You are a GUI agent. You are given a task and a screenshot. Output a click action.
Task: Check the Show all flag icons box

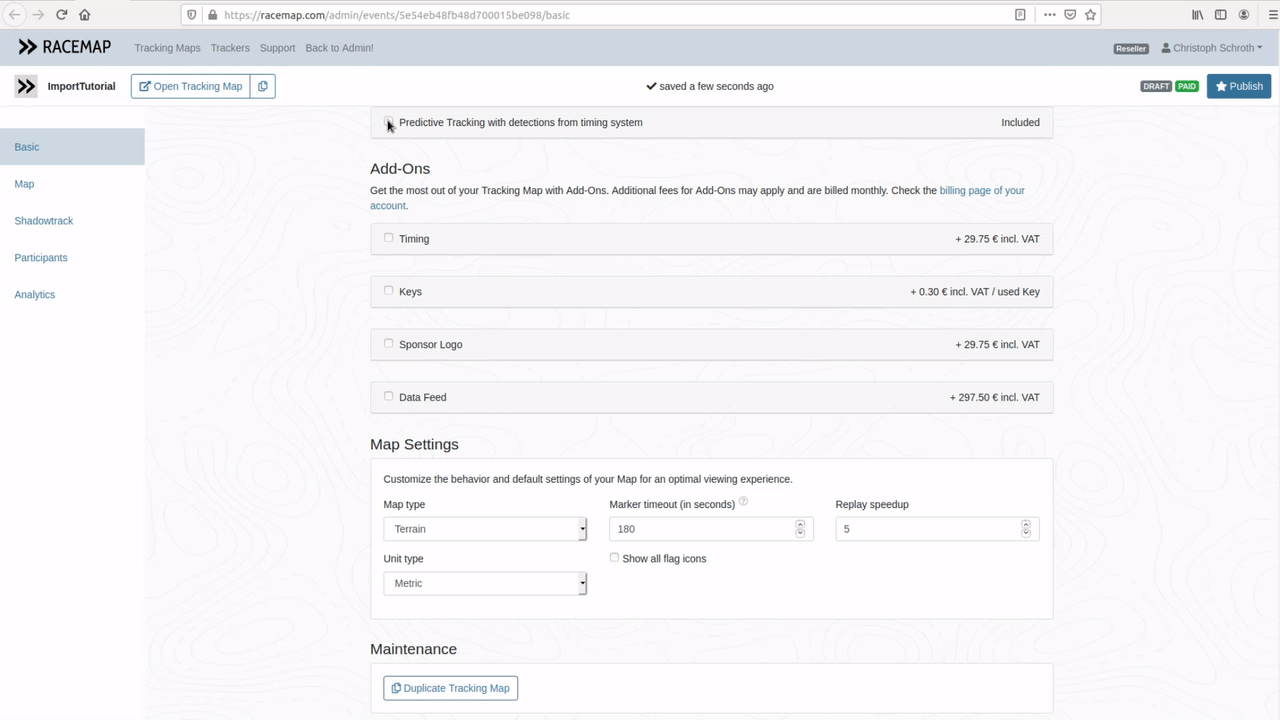pyautogui.click(x=614, y=558)
